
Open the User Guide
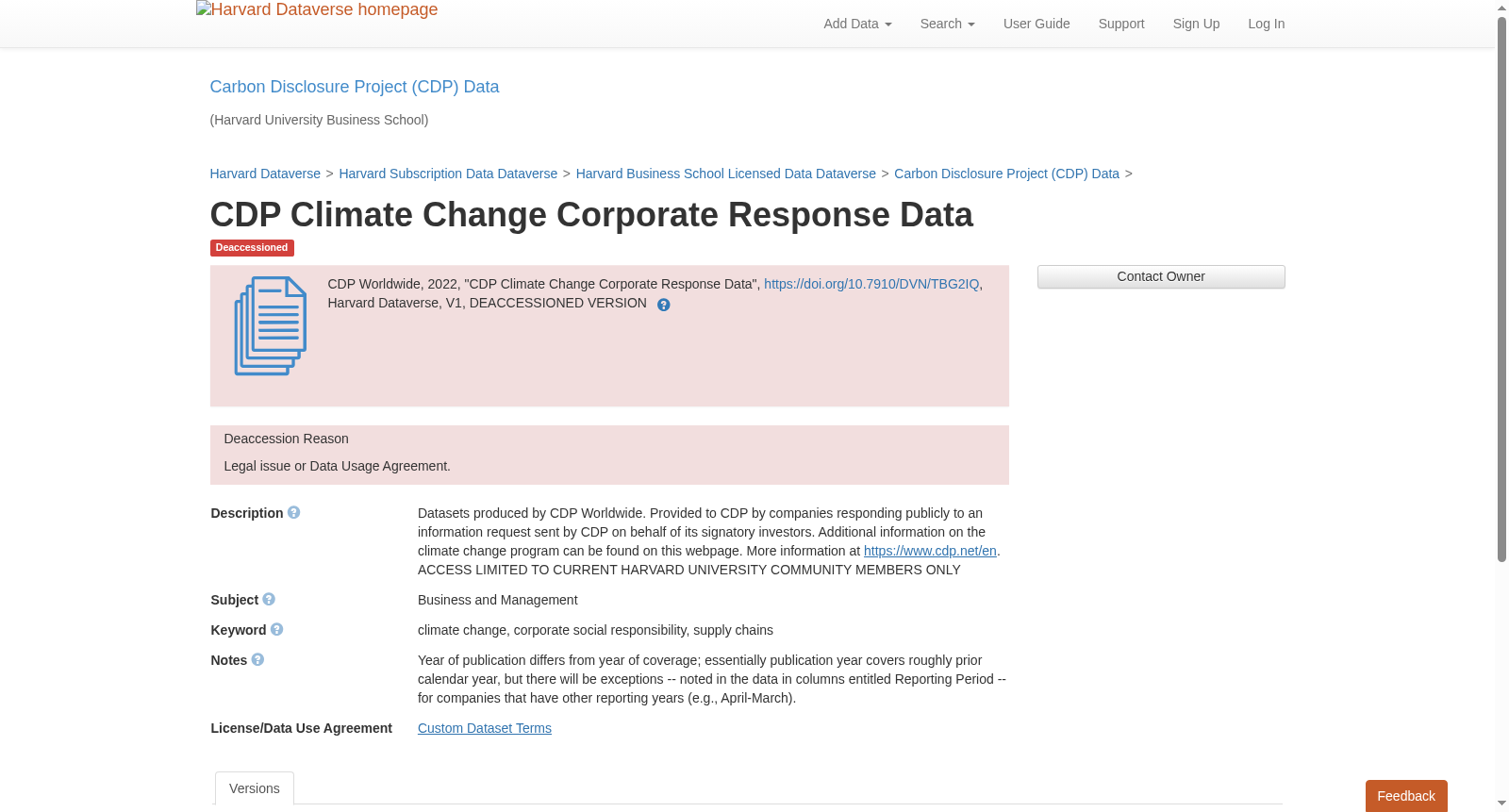[1036, 24]
